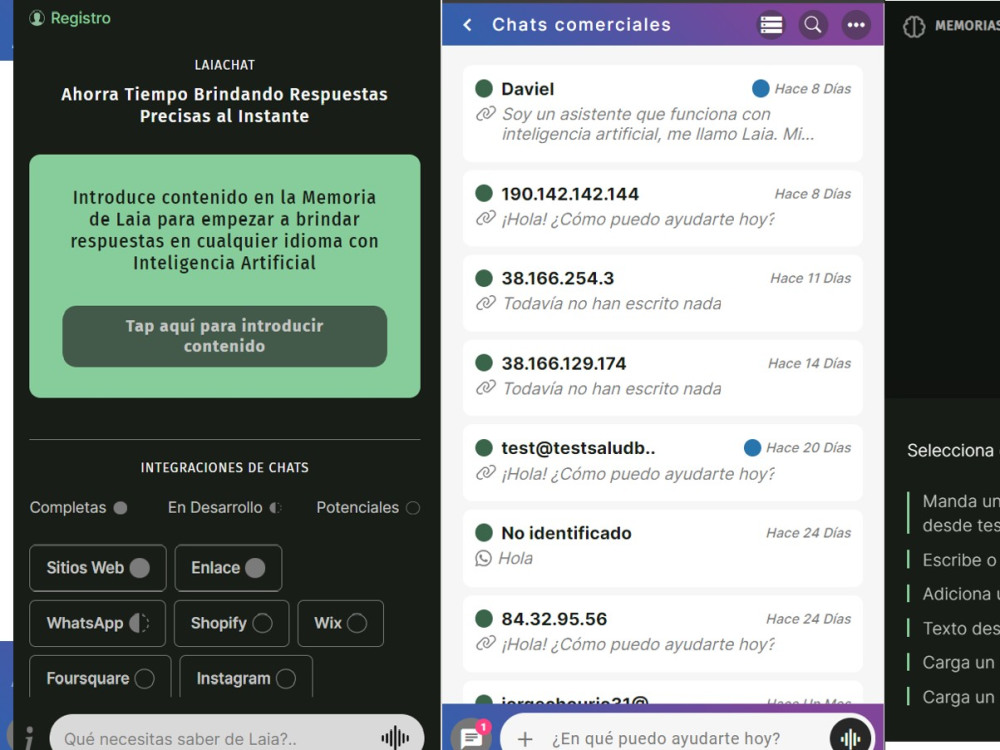
Task: Select the Foursquare integration
Action: 100,678
